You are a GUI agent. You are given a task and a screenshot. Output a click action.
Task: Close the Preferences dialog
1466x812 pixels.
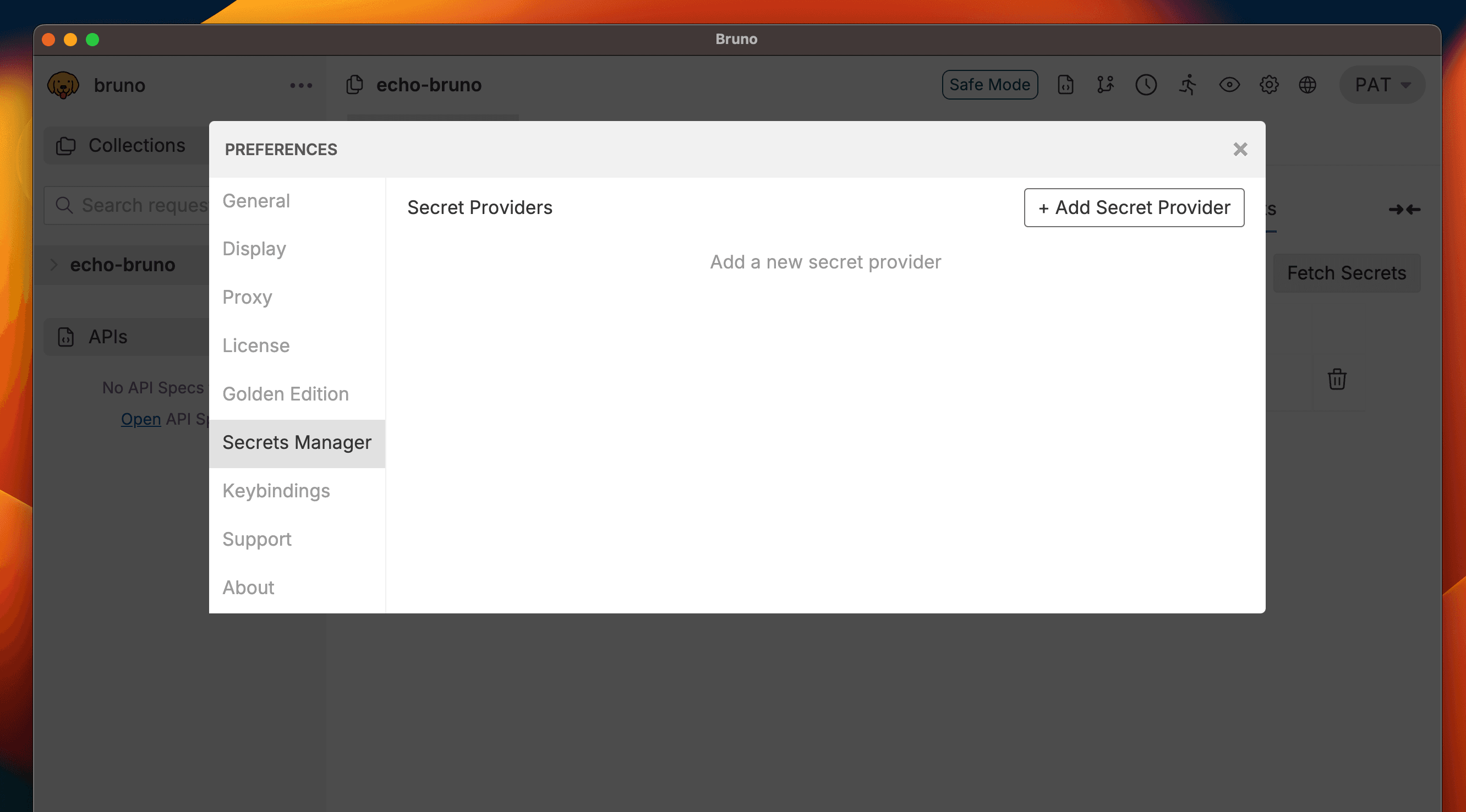point(1240,149)
